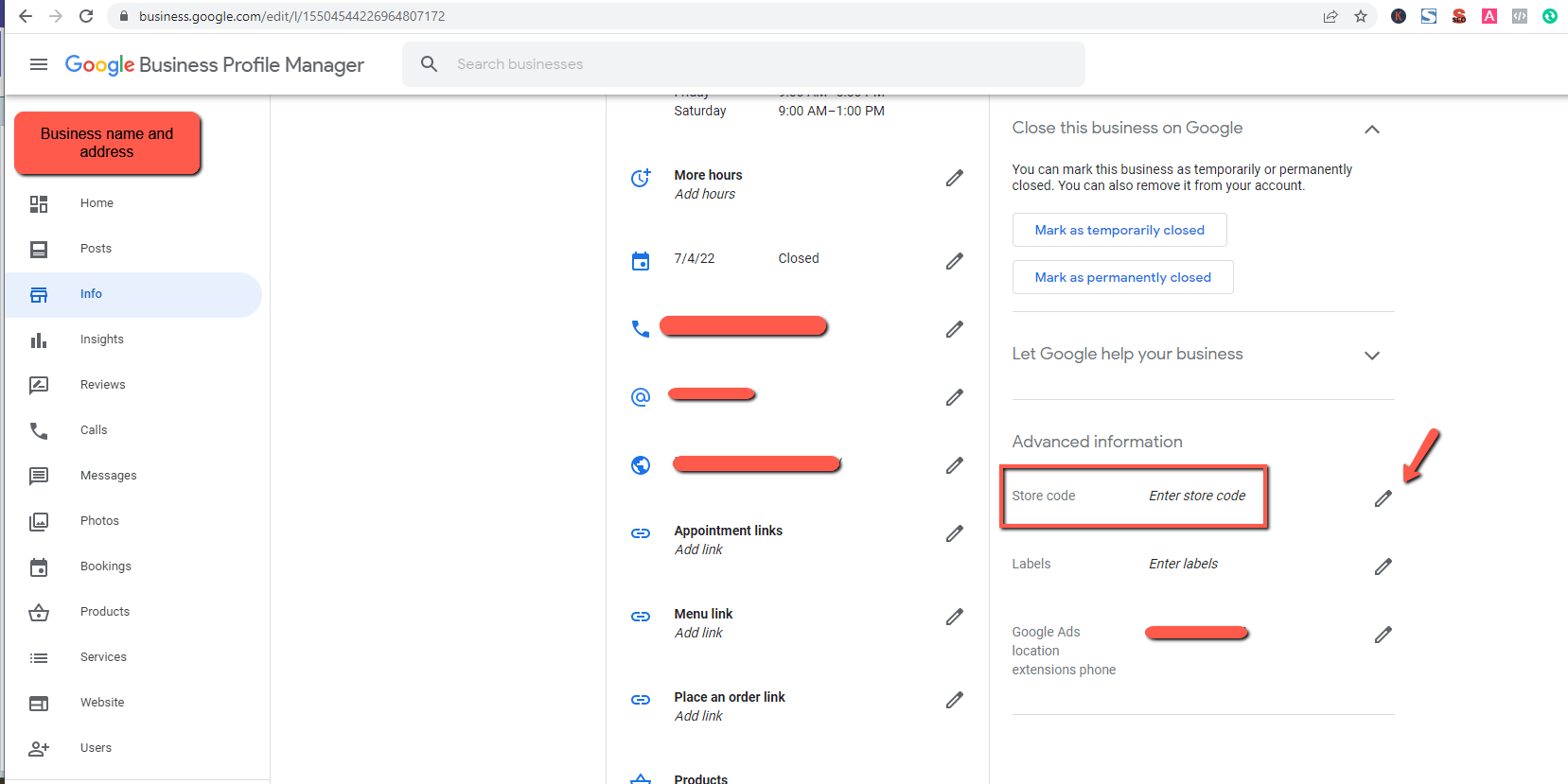Click the Place an order link chain icon
The image size is (1568, 784).
coord(641,700)
